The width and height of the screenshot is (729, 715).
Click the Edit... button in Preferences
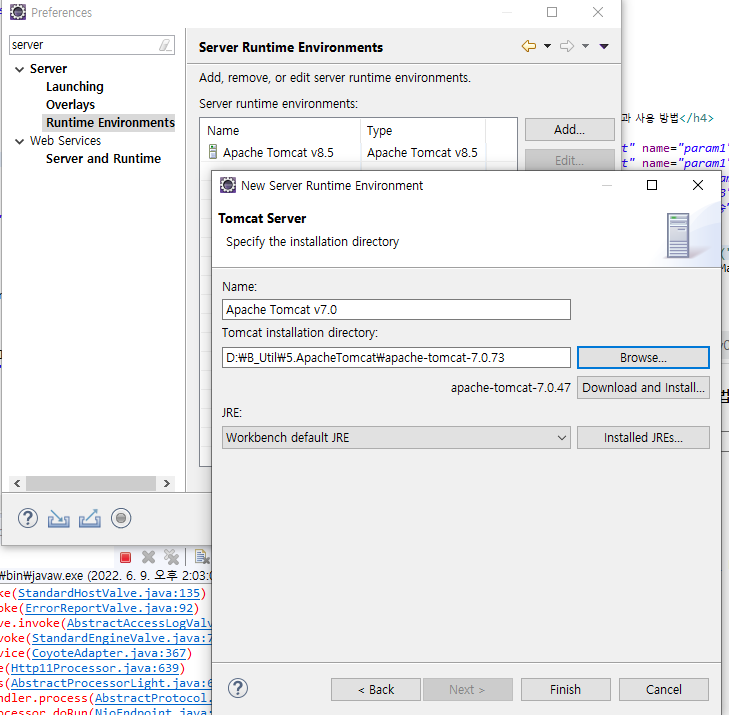[570, 160]
